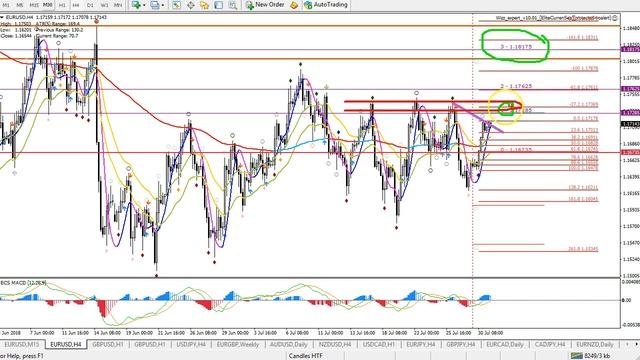This screenshot has width=640, height=360.
Task: Switch to W1 timeframe
Action: tap(104, 5)
